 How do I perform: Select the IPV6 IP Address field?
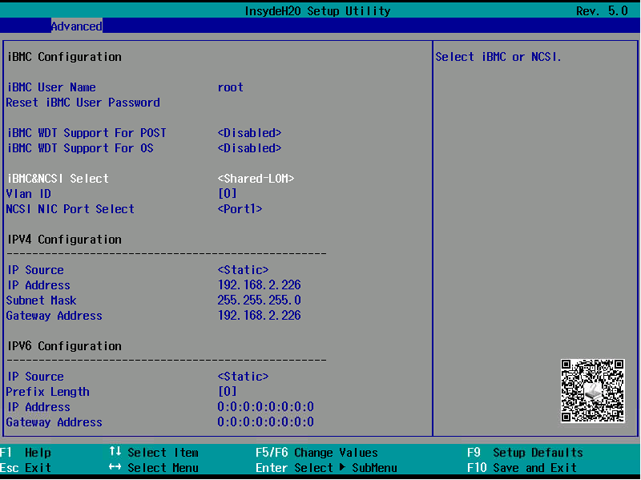click(265, 407)
